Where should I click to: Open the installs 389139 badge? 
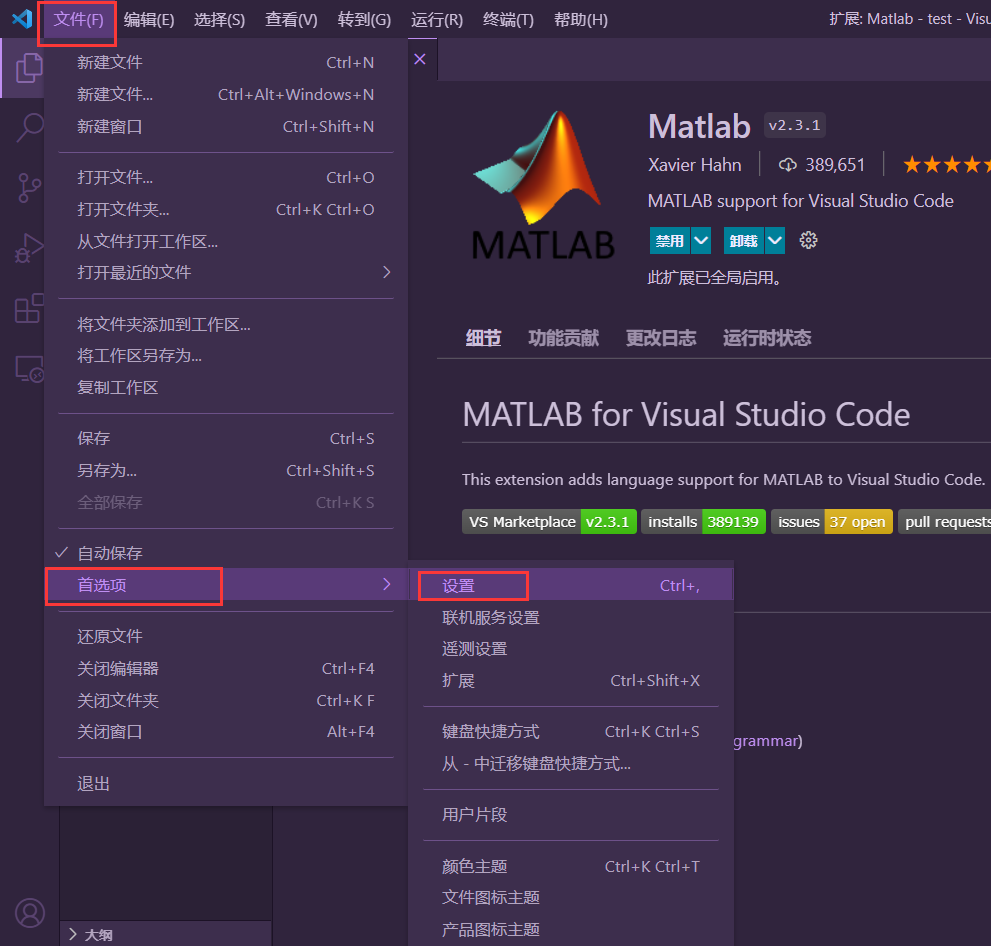(x=703, y=521)
